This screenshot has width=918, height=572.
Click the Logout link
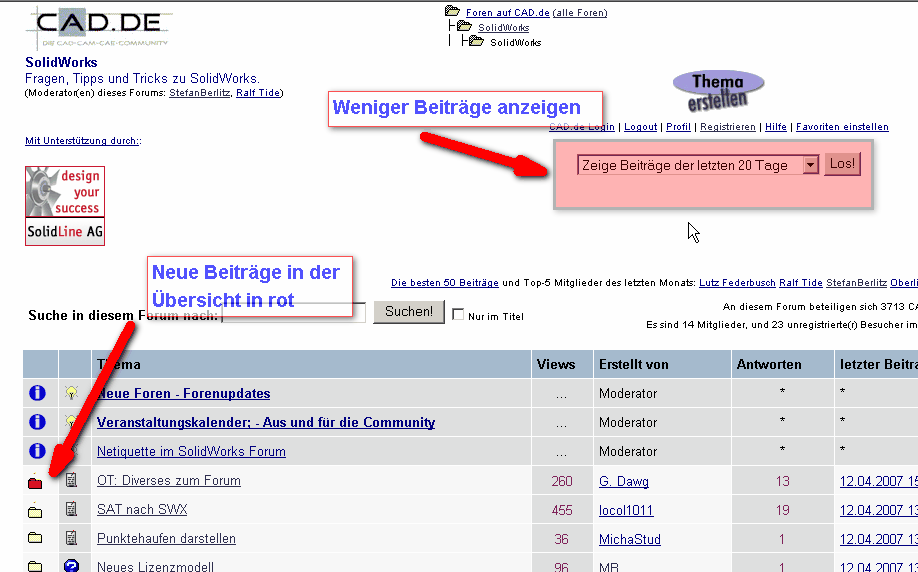tap(640, 126)
